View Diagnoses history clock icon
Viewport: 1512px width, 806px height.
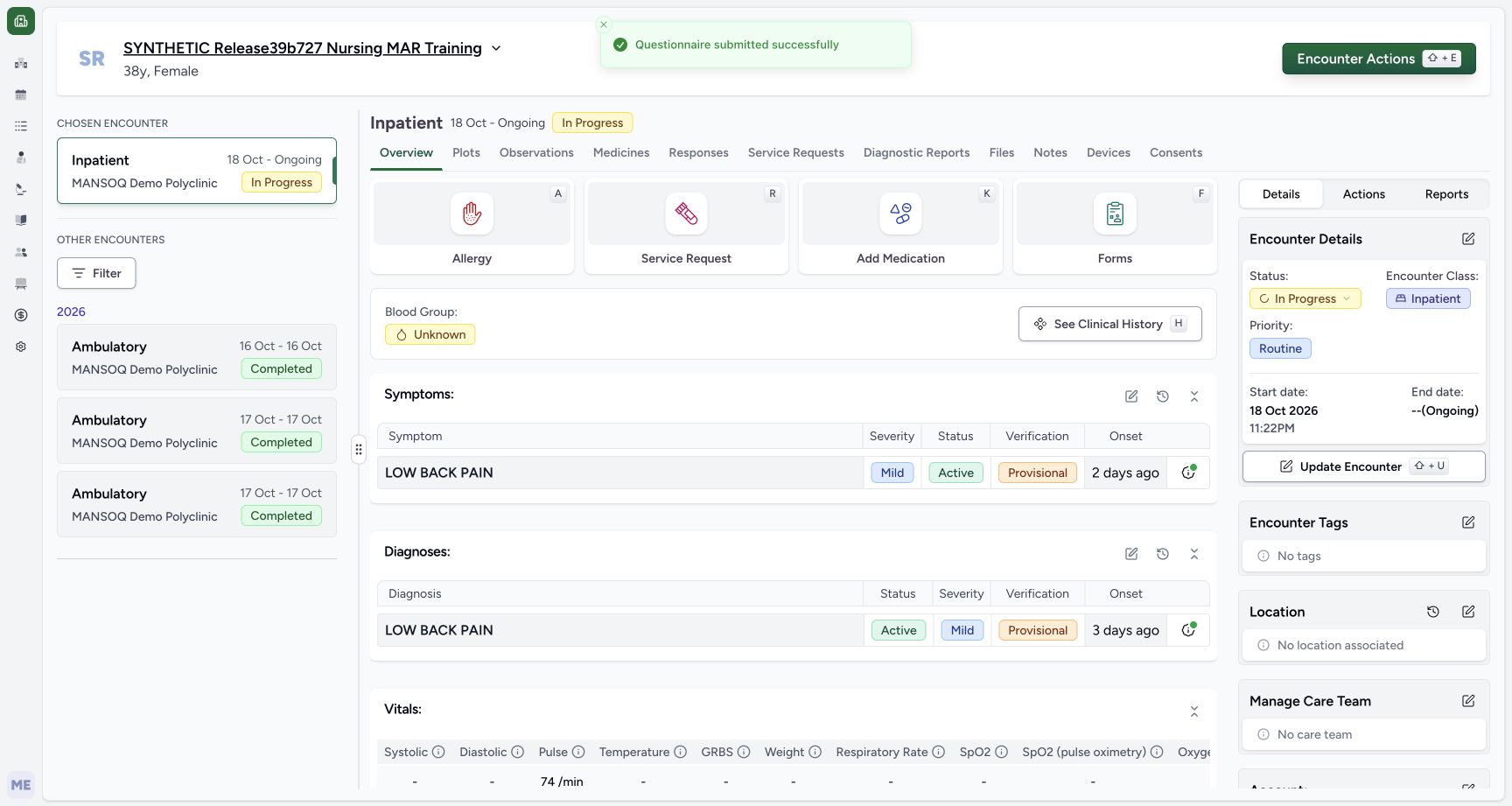click(x=1163, y=554)
